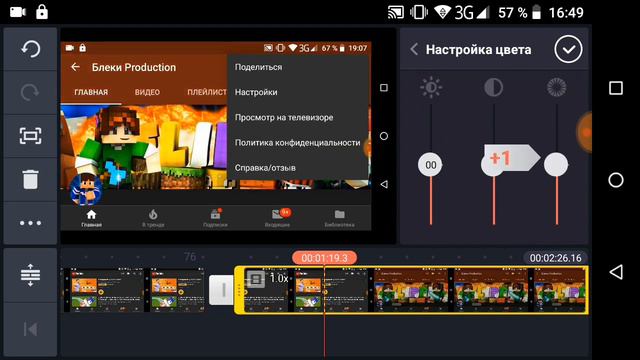Go back from Настройка цвета panel
This screenshot has width=640, height=360.
tap(414, 49)
